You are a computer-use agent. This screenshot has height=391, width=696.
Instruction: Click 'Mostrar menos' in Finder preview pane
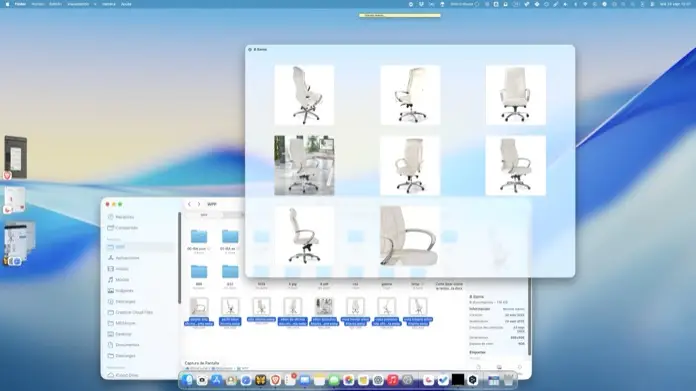(x=513, y=309)
